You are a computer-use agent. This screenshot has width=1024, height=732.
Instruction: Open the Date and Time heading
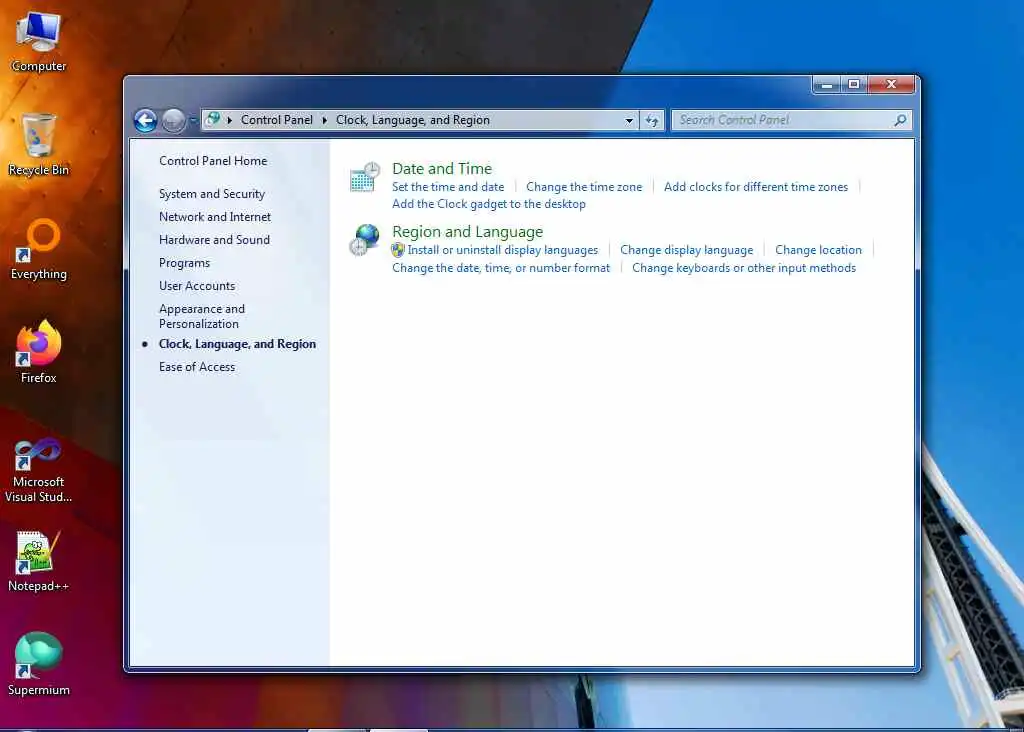pos(441,168)
